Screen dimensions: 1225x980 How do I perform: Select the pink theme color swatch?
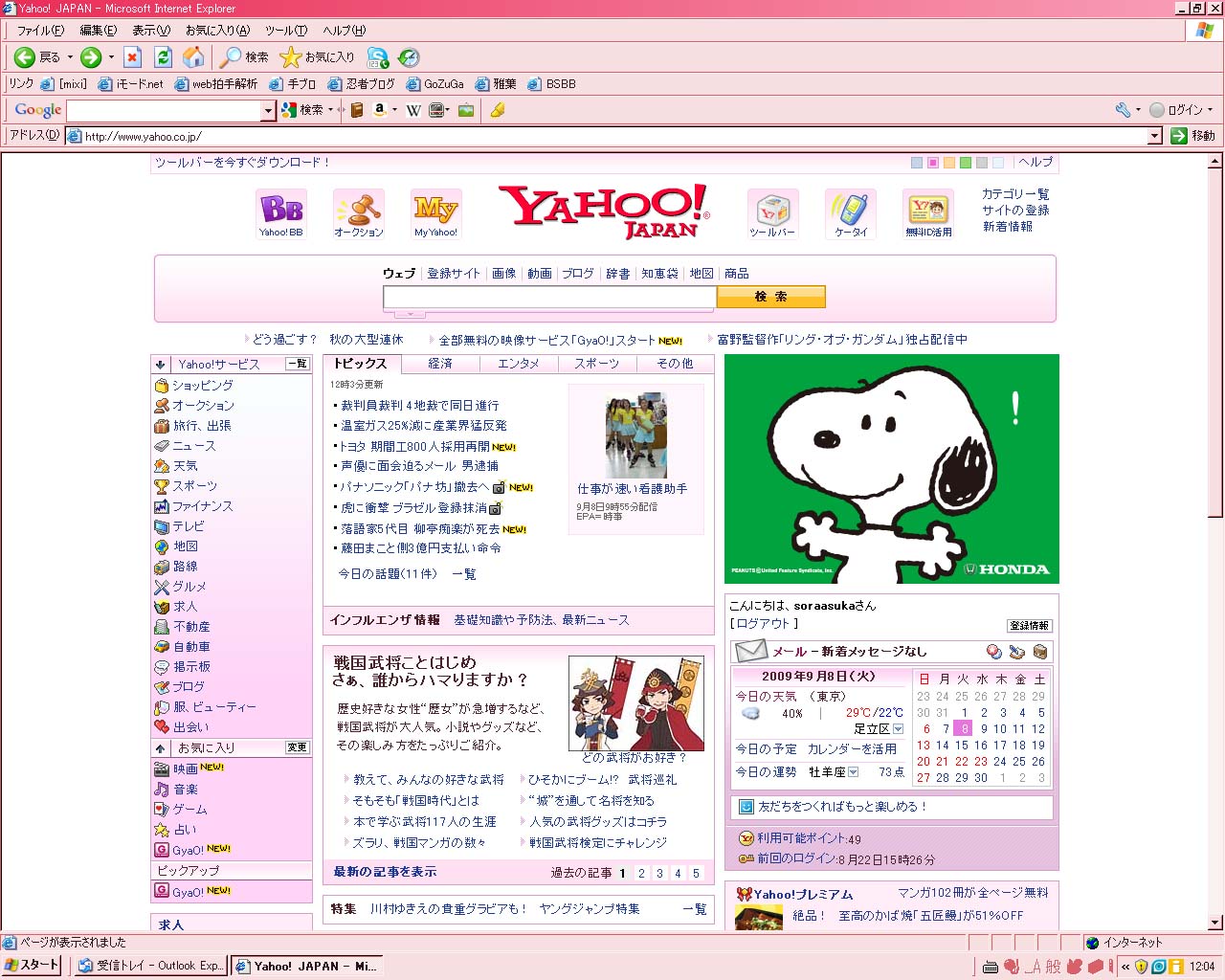tap(933, 163)
